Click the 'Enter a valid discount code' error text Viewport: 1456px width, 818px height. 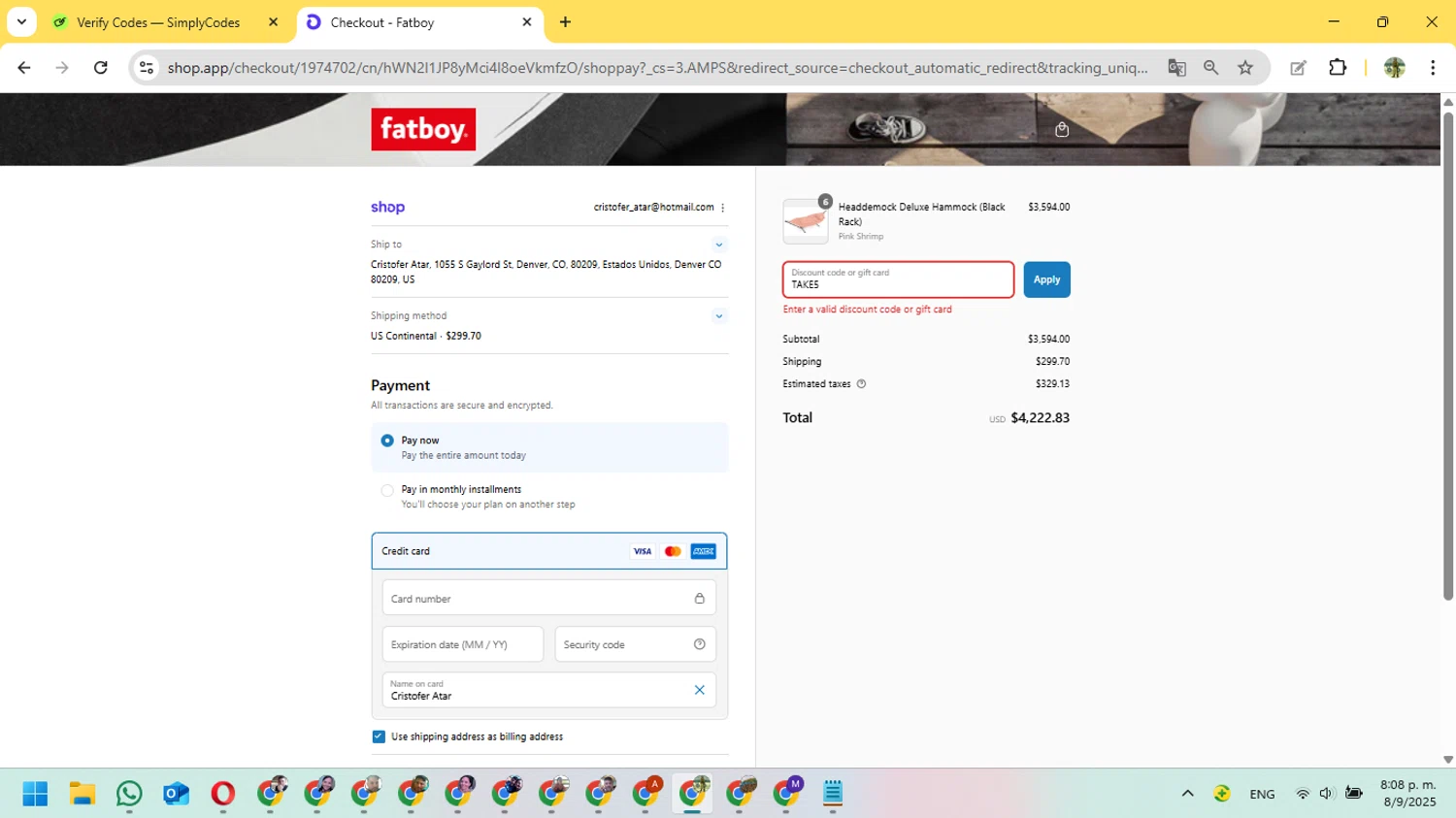868,310
